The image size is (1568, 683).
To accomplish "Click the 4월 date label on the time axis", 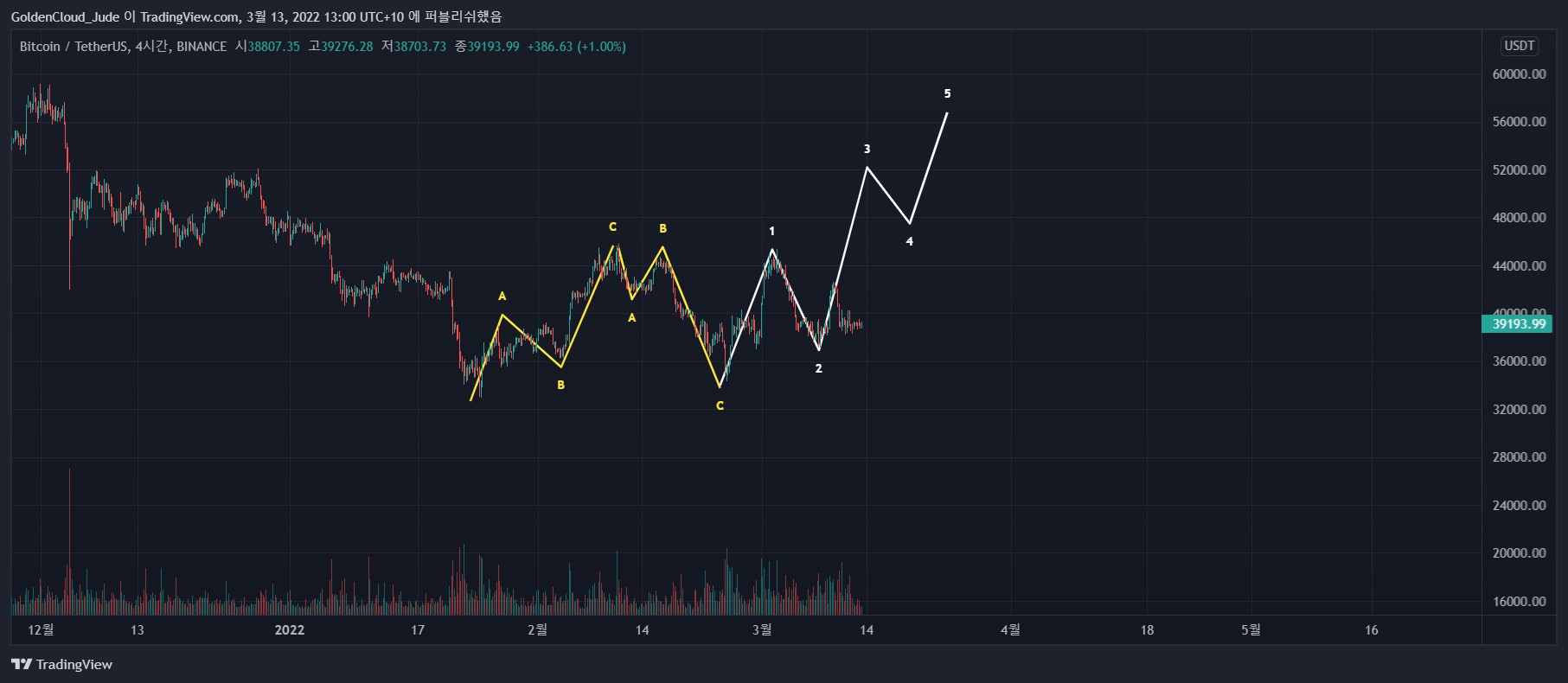I will [1010, 630].
